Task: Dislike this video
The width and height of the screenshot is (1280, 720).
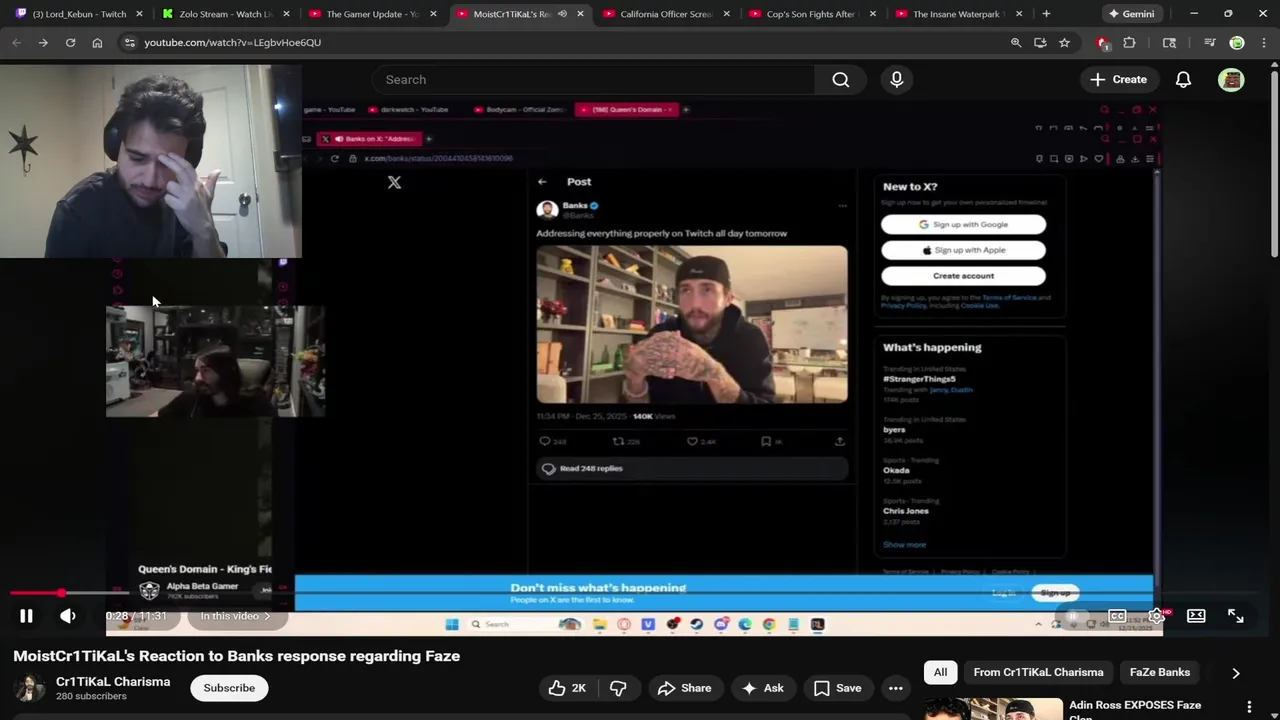Action: [618, 688]
